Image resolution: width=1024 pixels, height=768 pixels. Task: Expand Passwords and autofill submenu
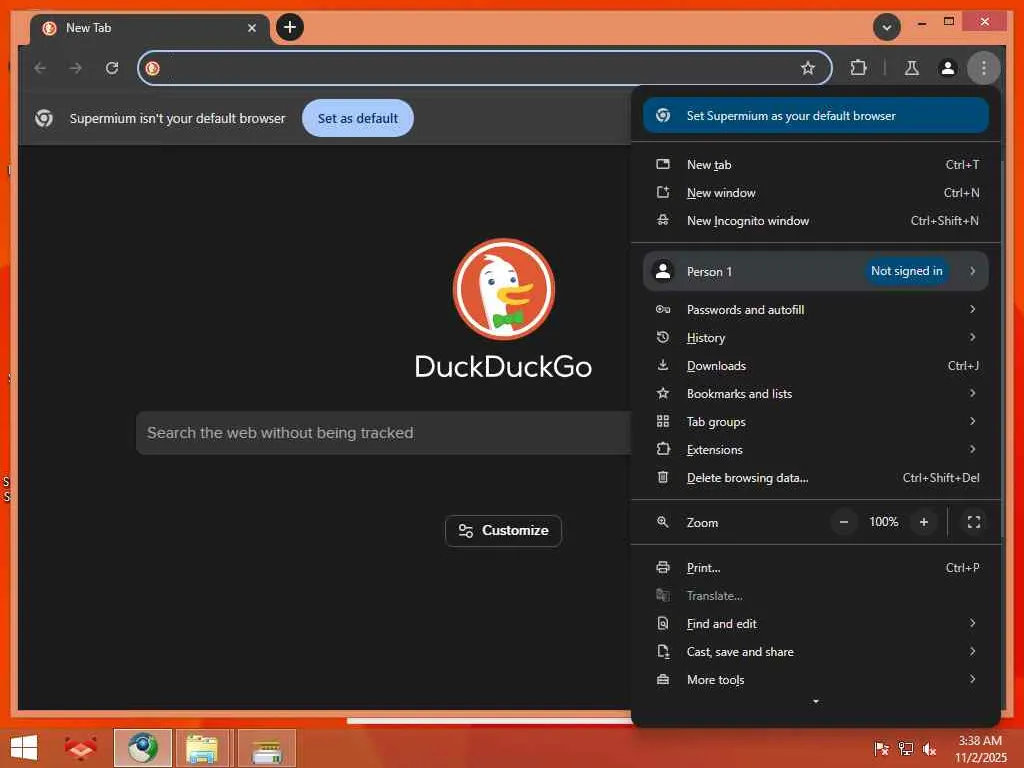tap(816, 310)
